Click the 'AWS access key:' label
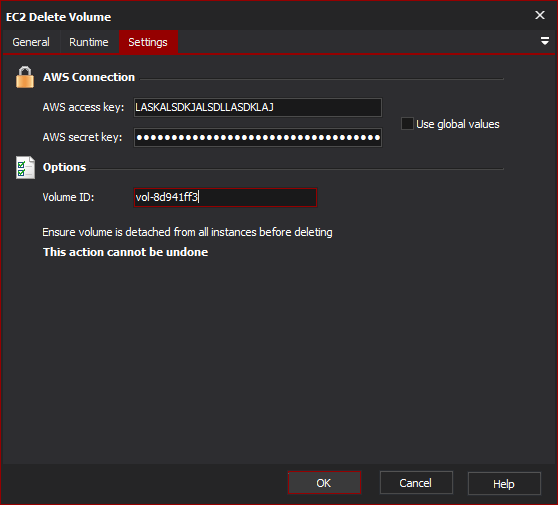Image resolution: width=558 pixels, height=505 pixels. coord(83,107)
